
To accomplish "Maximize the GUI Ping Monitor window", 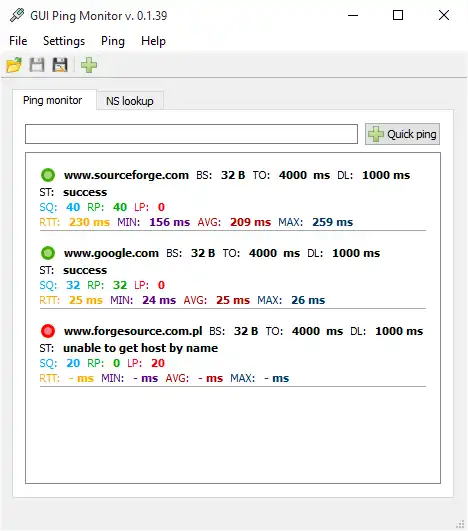I will [x=398, y=15].
